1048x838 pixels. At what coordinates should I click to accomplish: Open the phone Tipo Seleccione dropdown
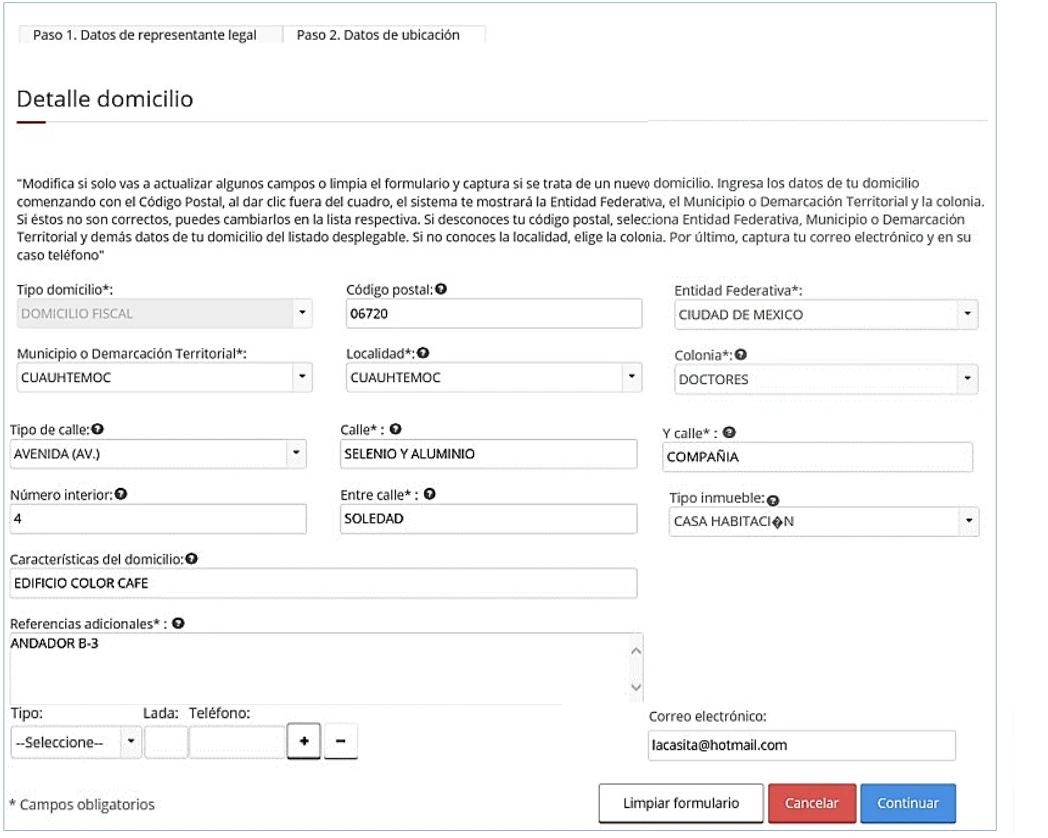(76, 742)
